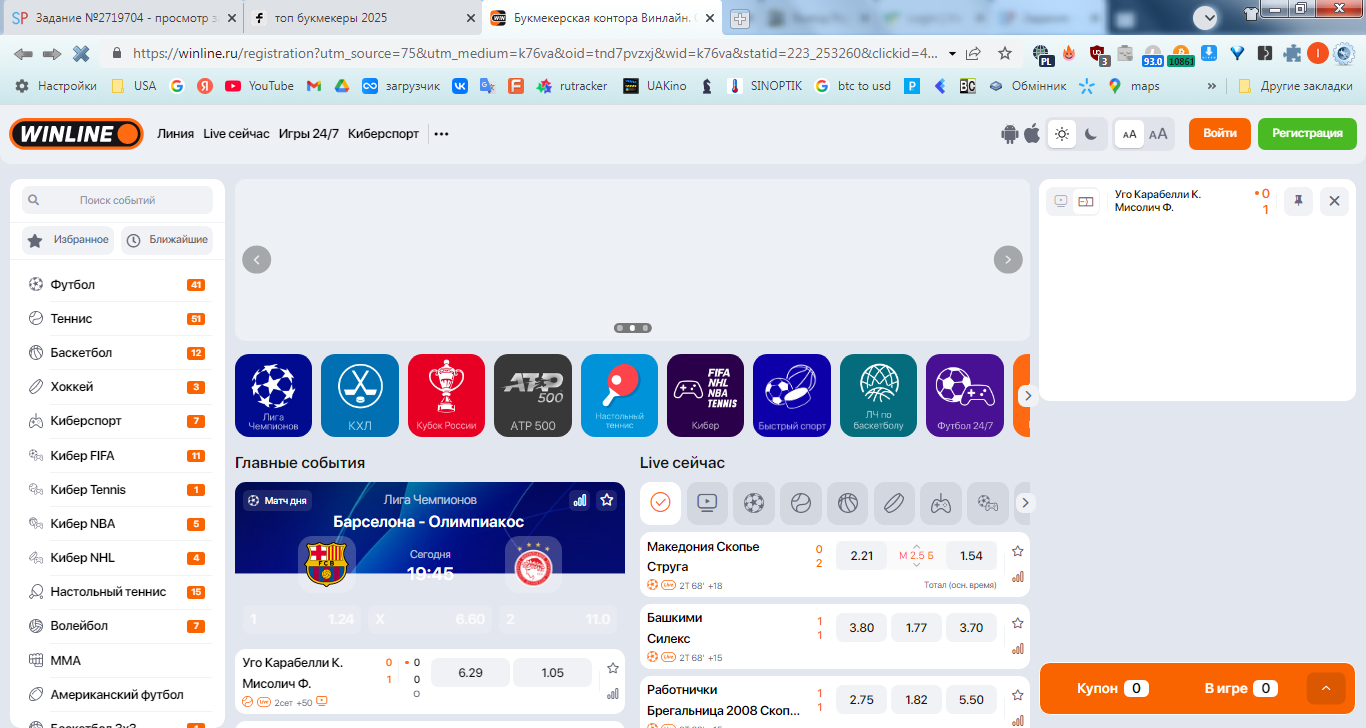1366x728 pixels.
Task: Favorite the Барселона - Олимпиакос match
Action: pos(606,500)
